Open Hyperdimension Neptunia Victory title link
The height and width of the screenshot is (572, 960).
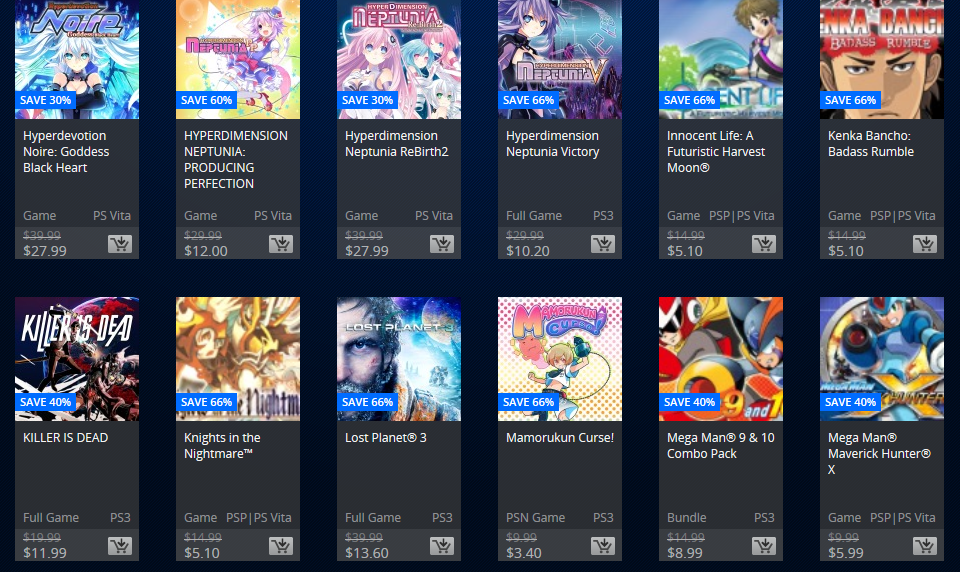click(552, 144)
